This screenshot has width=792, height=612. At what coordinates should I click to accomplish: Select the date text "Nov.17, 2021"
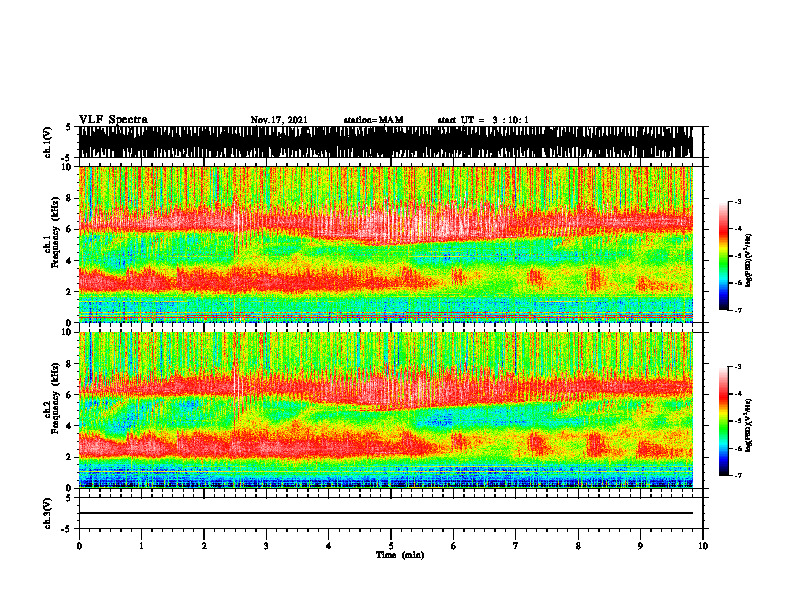point(279,120)
